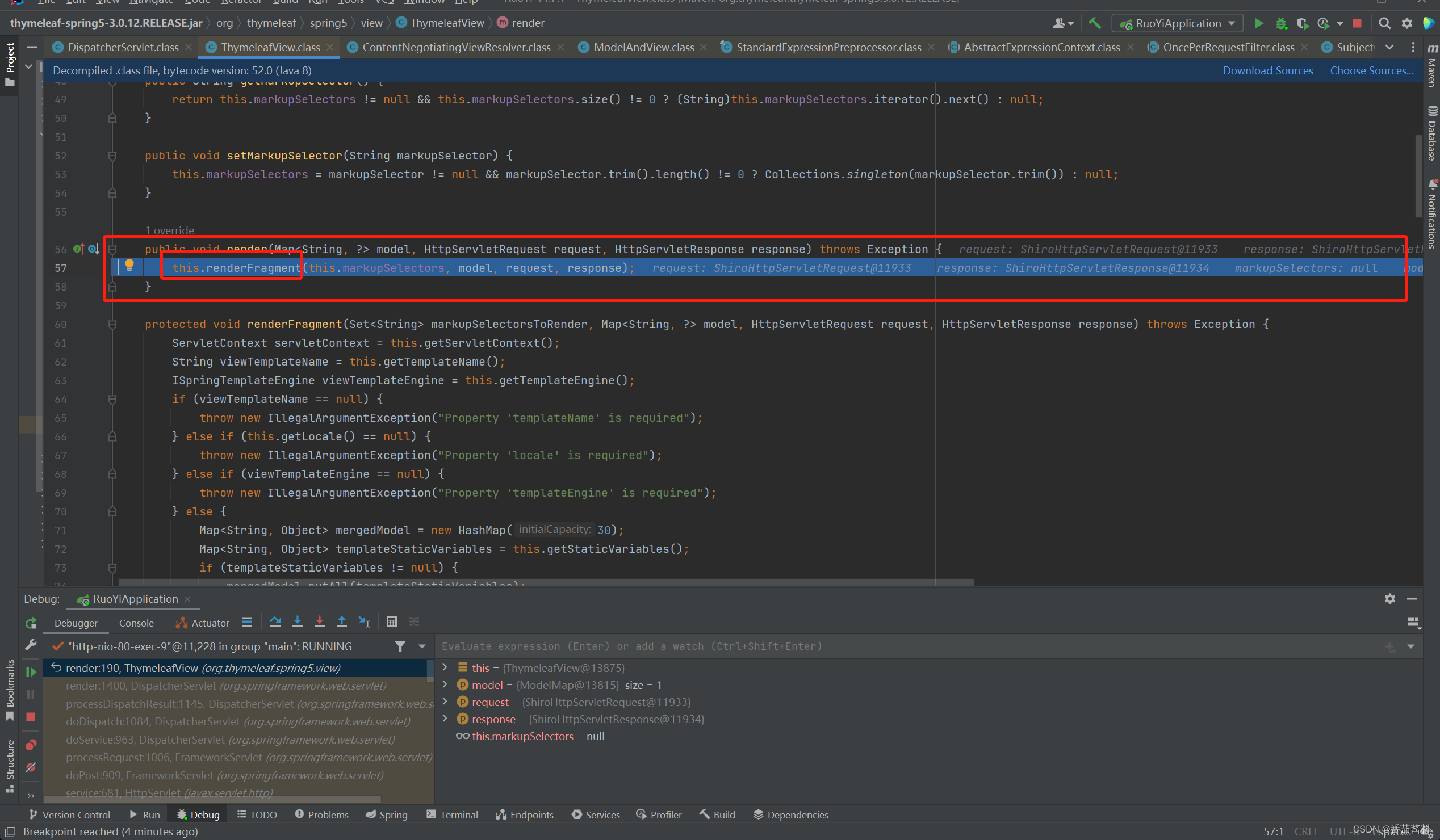Viewport: 1440px width, 840px height.
Task: Click the filter icon in thread panel
Action: click(x=400, y=645)
